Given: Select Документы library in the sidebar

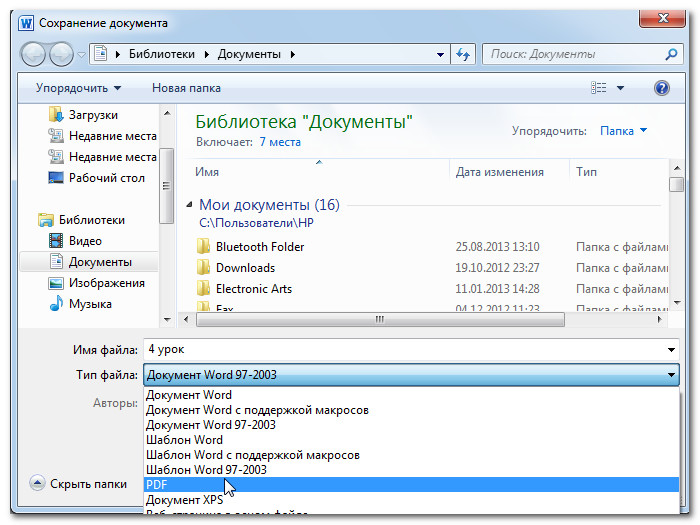Looking at the screenshot, I should pyautogui.click(x=89, y=262).
